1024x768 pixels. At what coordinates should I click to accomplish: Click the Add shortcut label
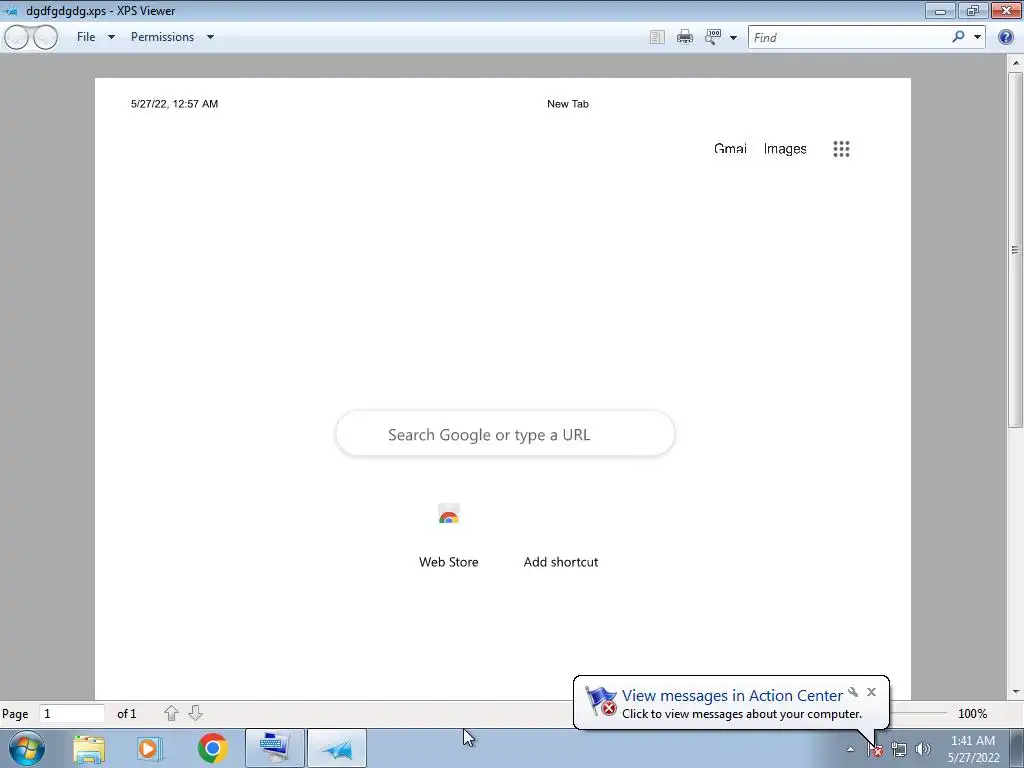click(561, 562)
